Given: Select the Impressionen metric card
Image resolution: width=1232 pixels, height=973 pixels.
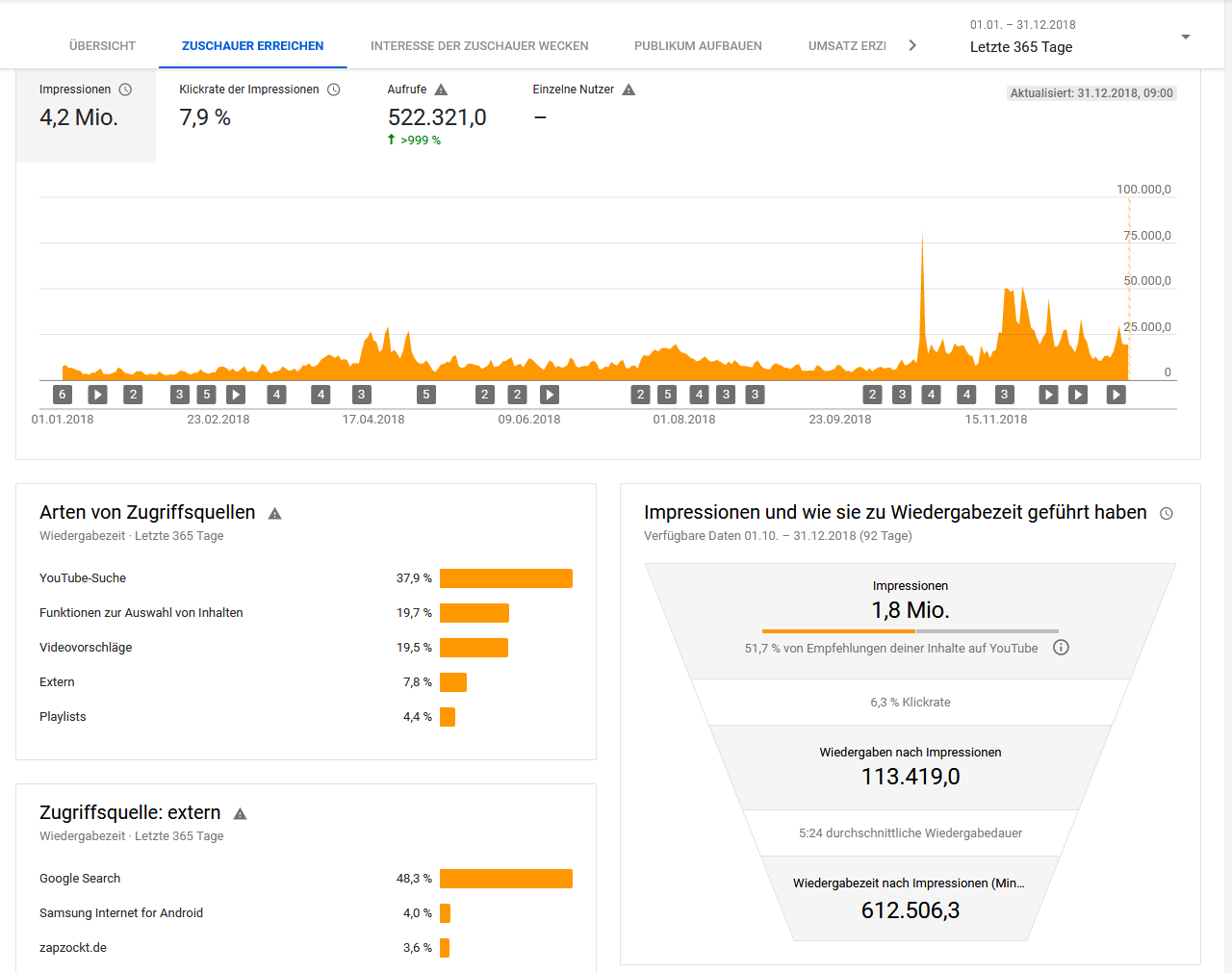Looking at the screenshot, I should [x=86, y=115].
